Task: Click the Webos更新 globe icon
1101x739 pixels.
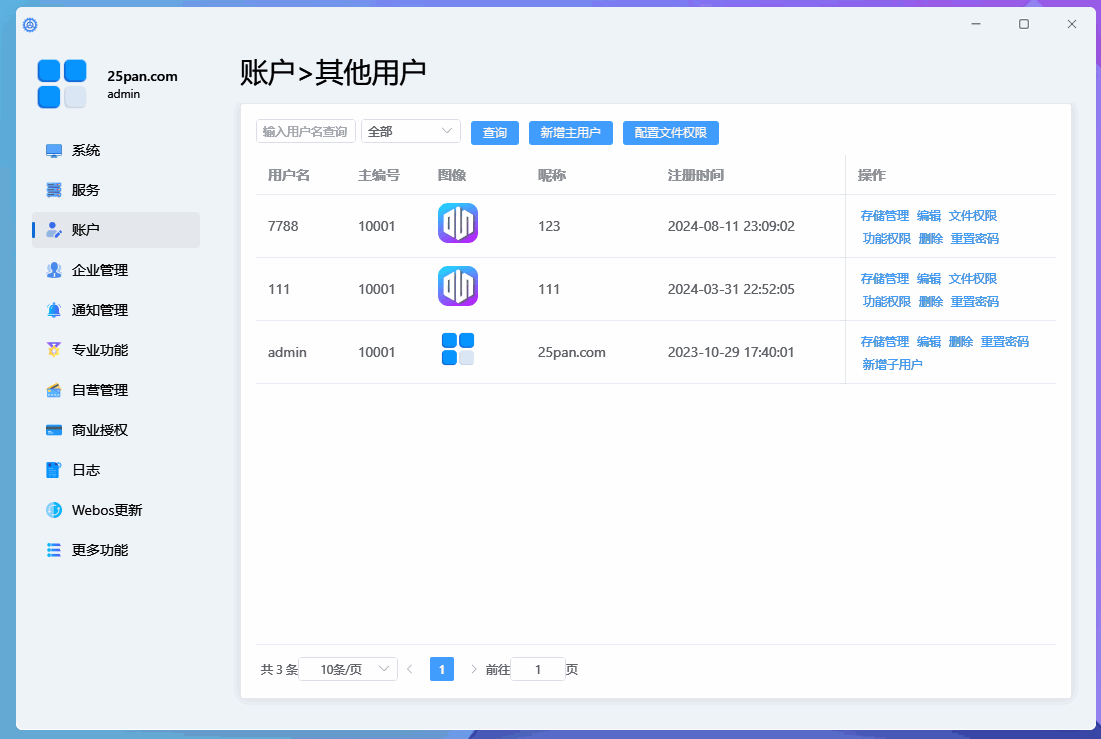Action: [x=54, y=510]
